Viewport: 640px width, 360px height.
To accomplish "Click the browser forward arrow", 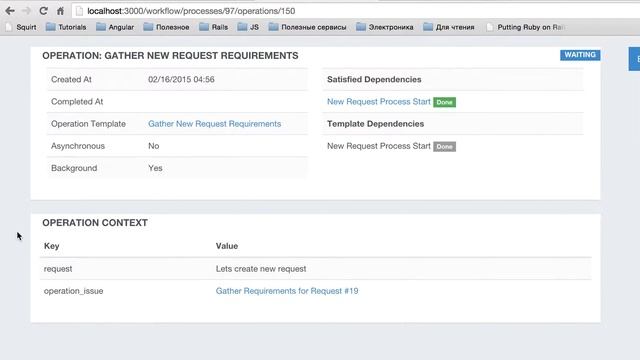I will click(x=27, y=11).
